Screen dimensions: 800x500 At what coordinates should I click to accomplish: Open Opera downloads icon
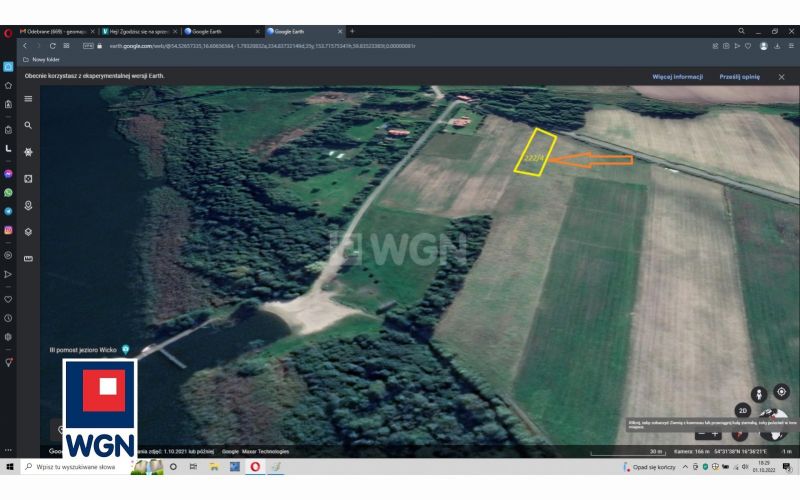[777, 46]
